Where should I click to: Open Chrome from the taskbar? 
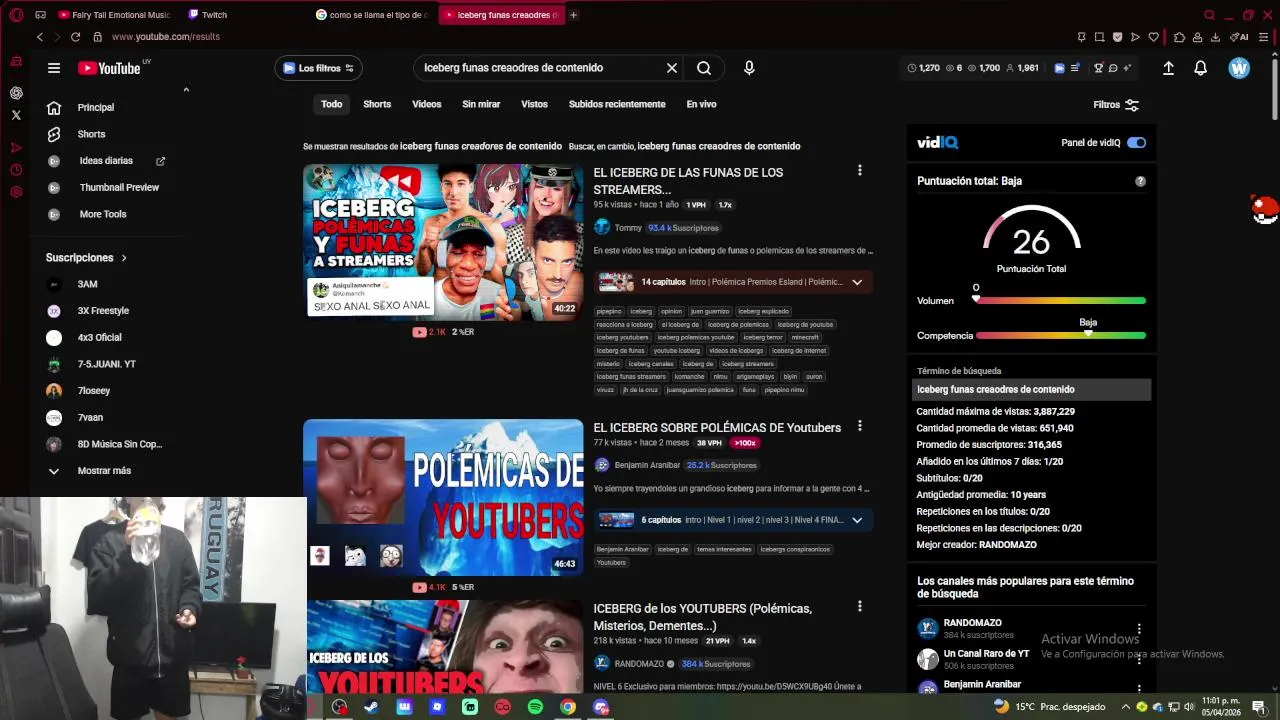568,707
